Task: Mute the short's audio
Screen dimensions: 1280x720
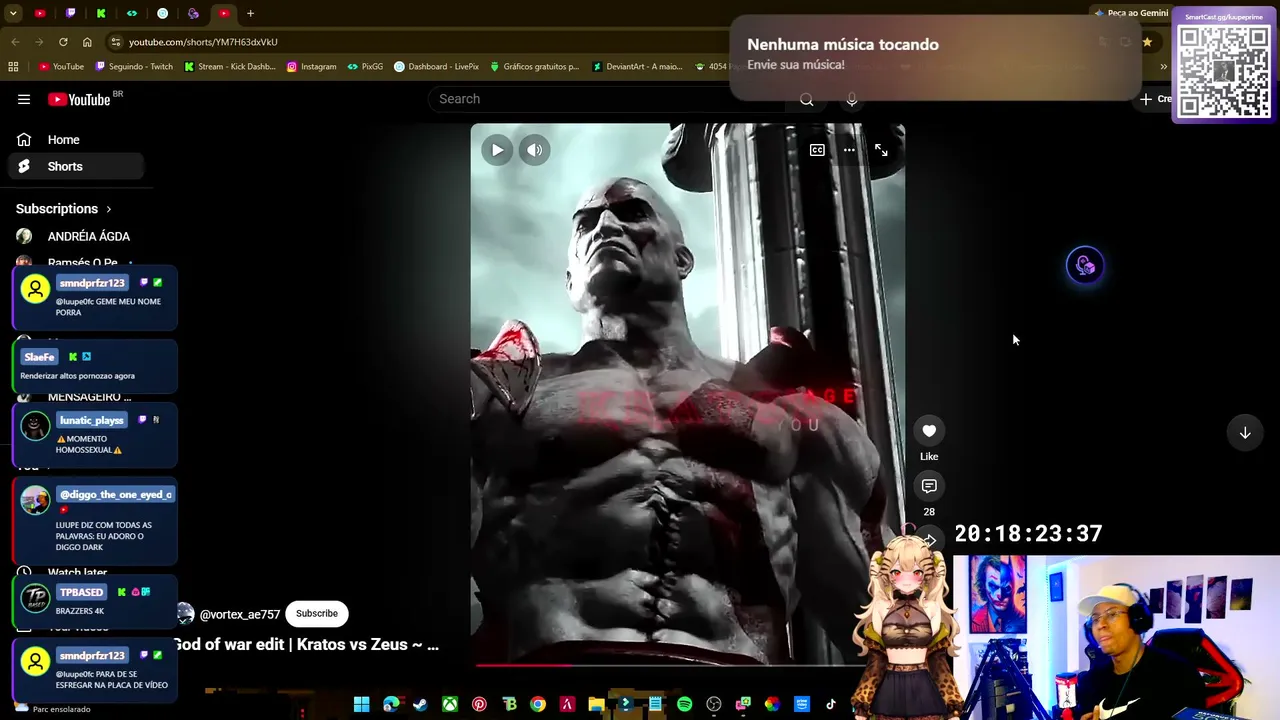Action: click(x=535, y=150)
